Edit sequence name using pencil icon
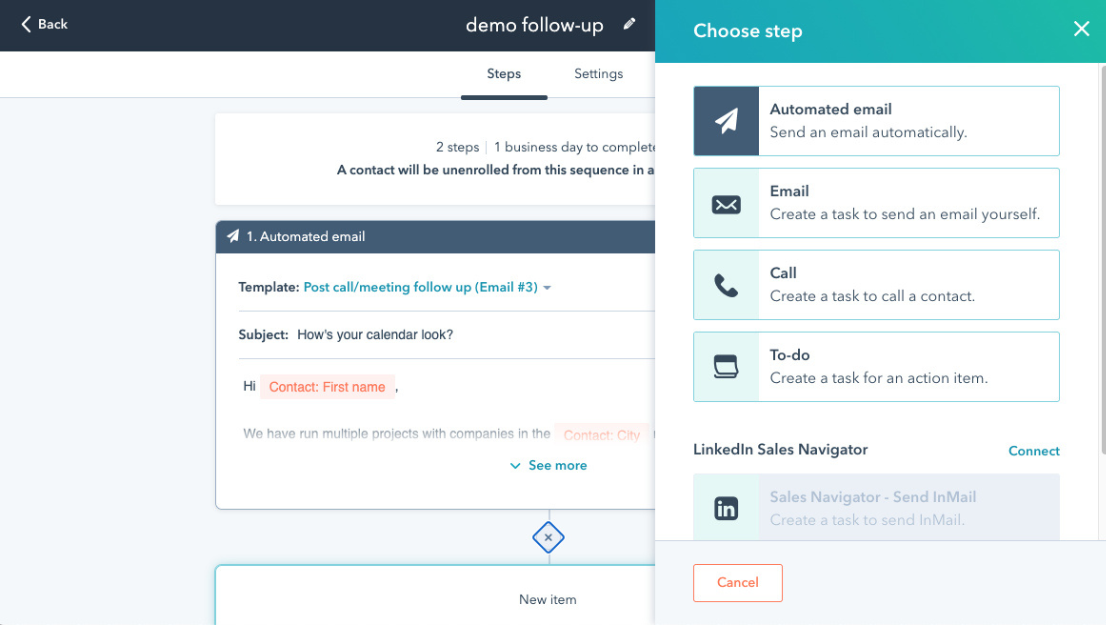The height and width of the screenshot is (625, 1106). tap(628, 24)
